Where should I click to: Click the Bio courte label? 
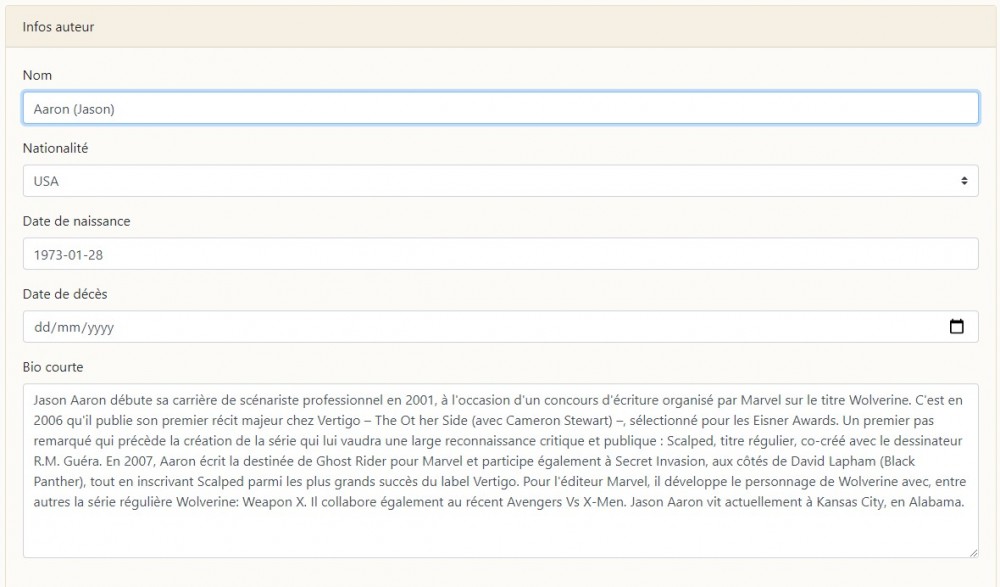coord(53,367)
